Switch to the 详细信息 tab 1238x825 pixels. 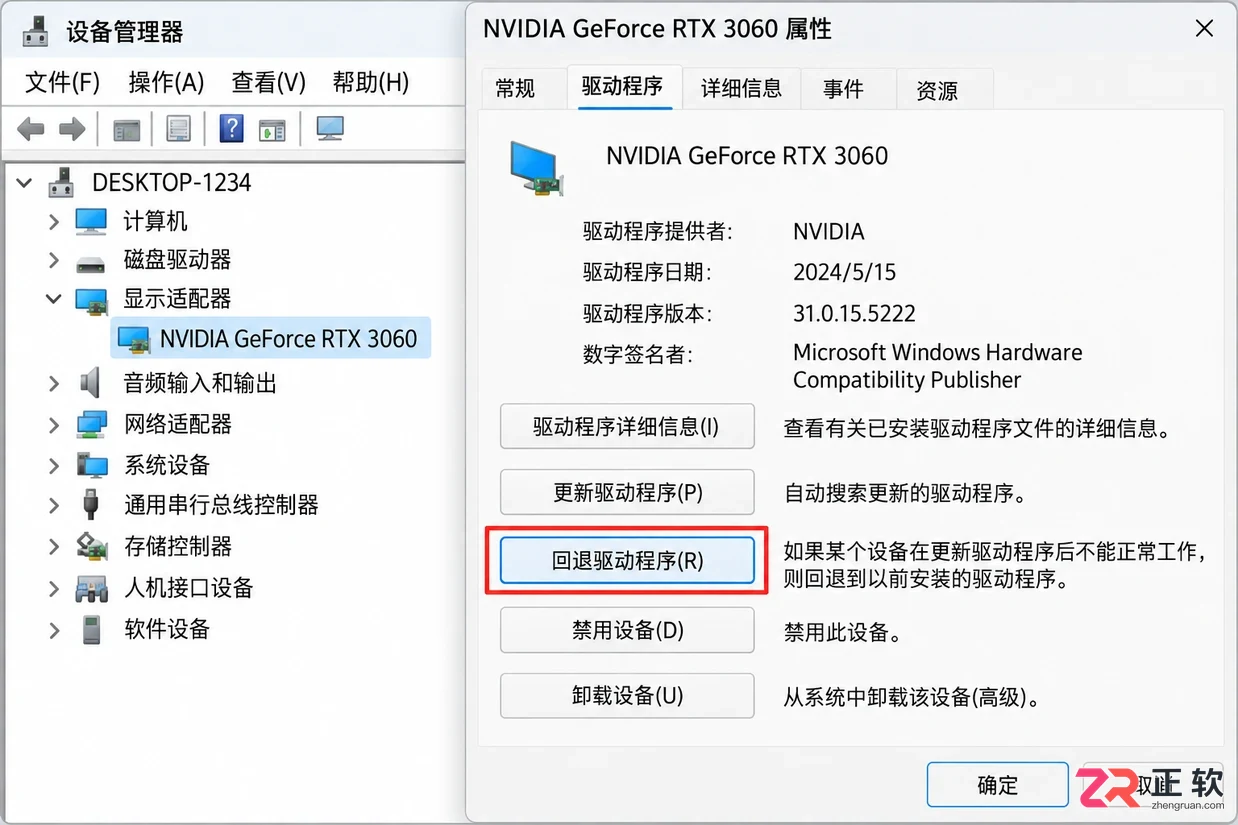741,89
